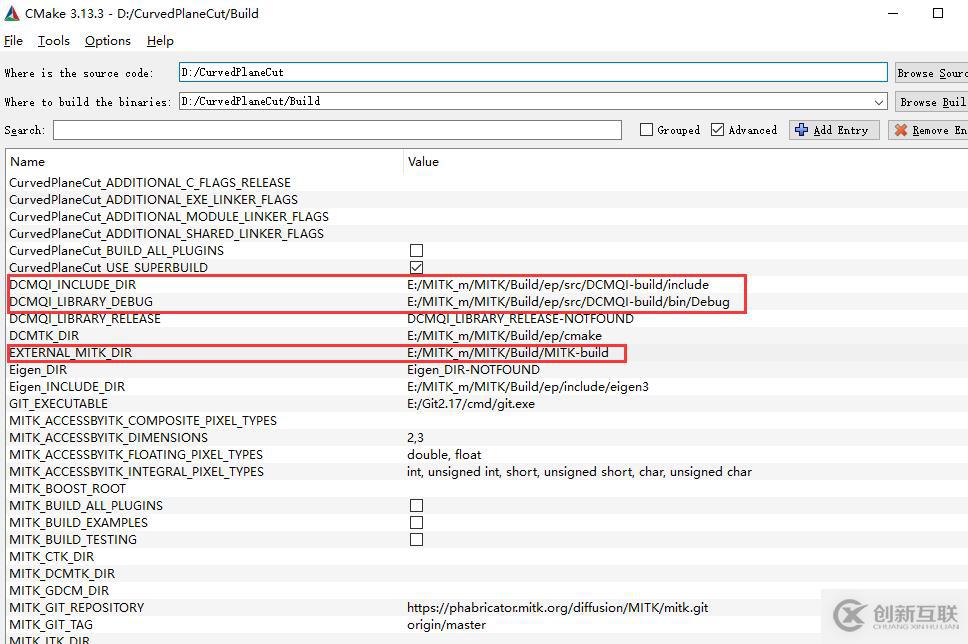This screenshot has height=644, width=968.
Task: Select the MITK_CTK_DIR entry
Action: coord(51,557)
